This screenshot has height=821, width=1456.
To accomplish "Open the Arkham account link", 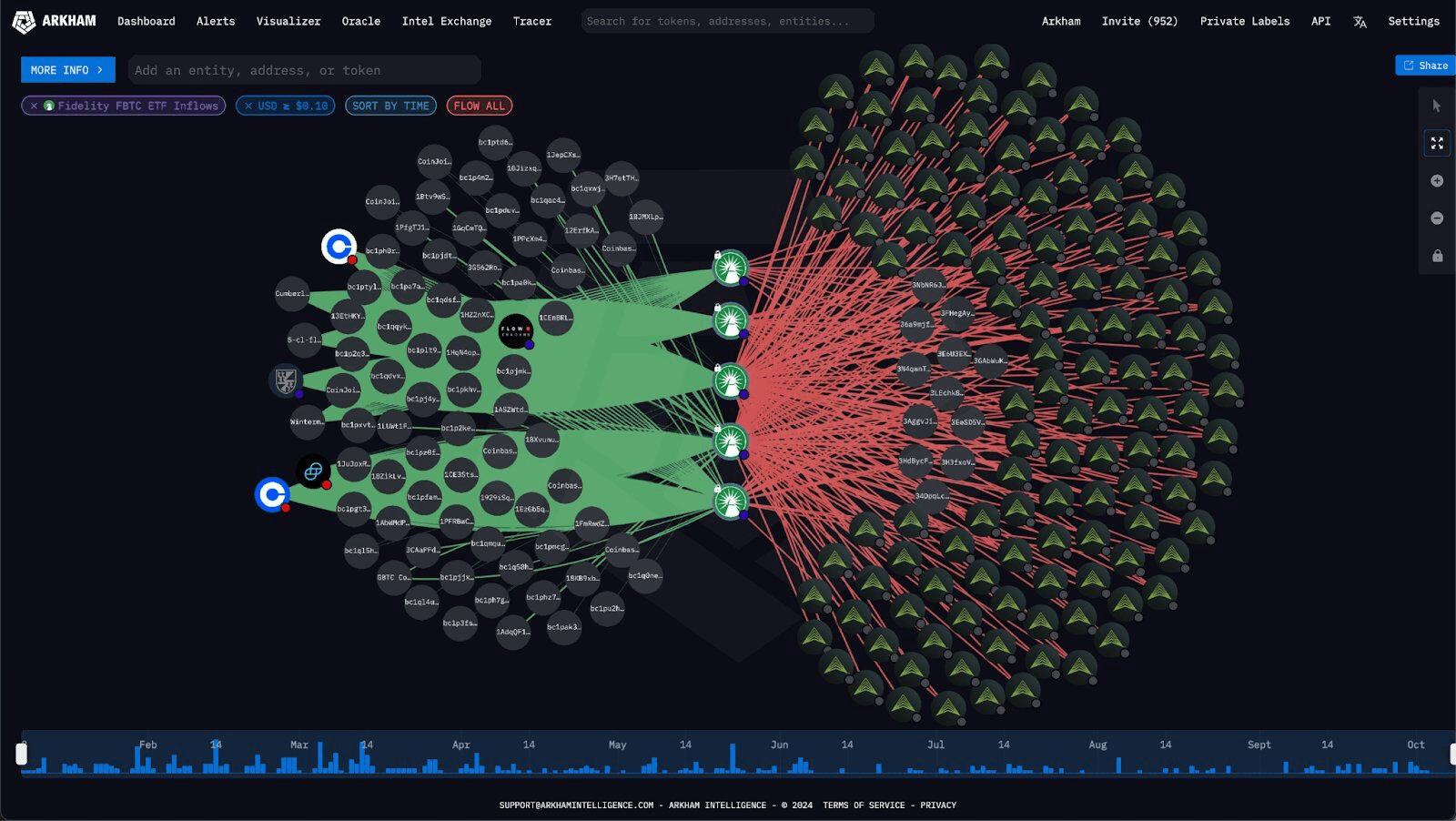I will pos(1061,22).
